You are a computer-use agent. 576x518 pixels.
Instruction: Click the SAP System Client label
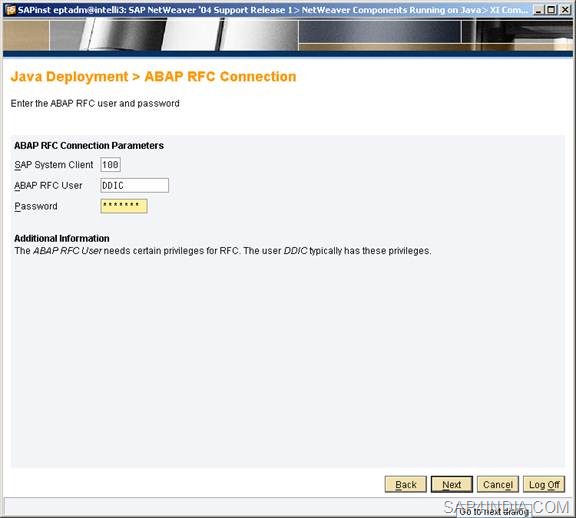pyautogui.click(x=54, y=165)
